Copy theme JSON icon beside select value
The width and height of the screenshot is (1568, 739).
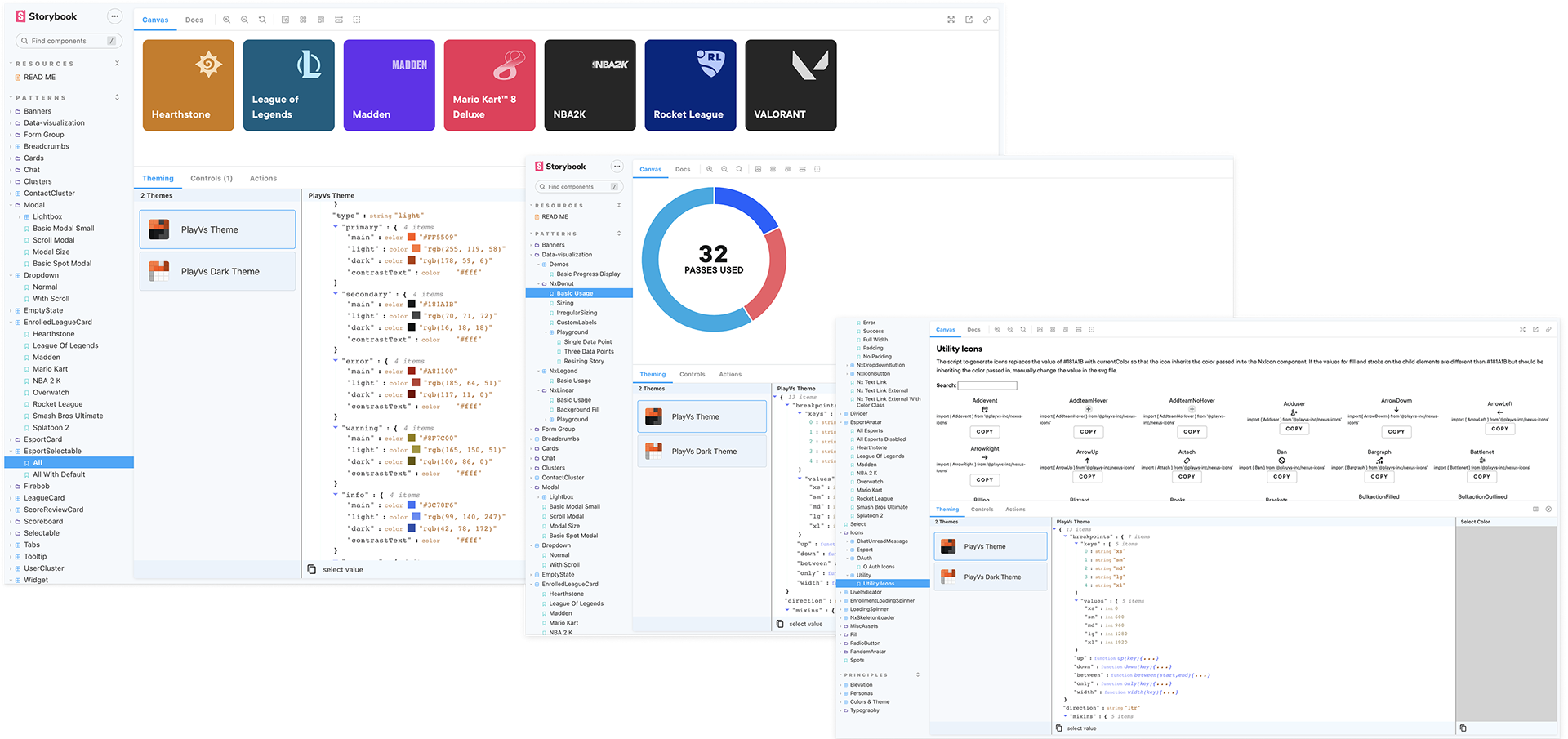coord(312,569)
